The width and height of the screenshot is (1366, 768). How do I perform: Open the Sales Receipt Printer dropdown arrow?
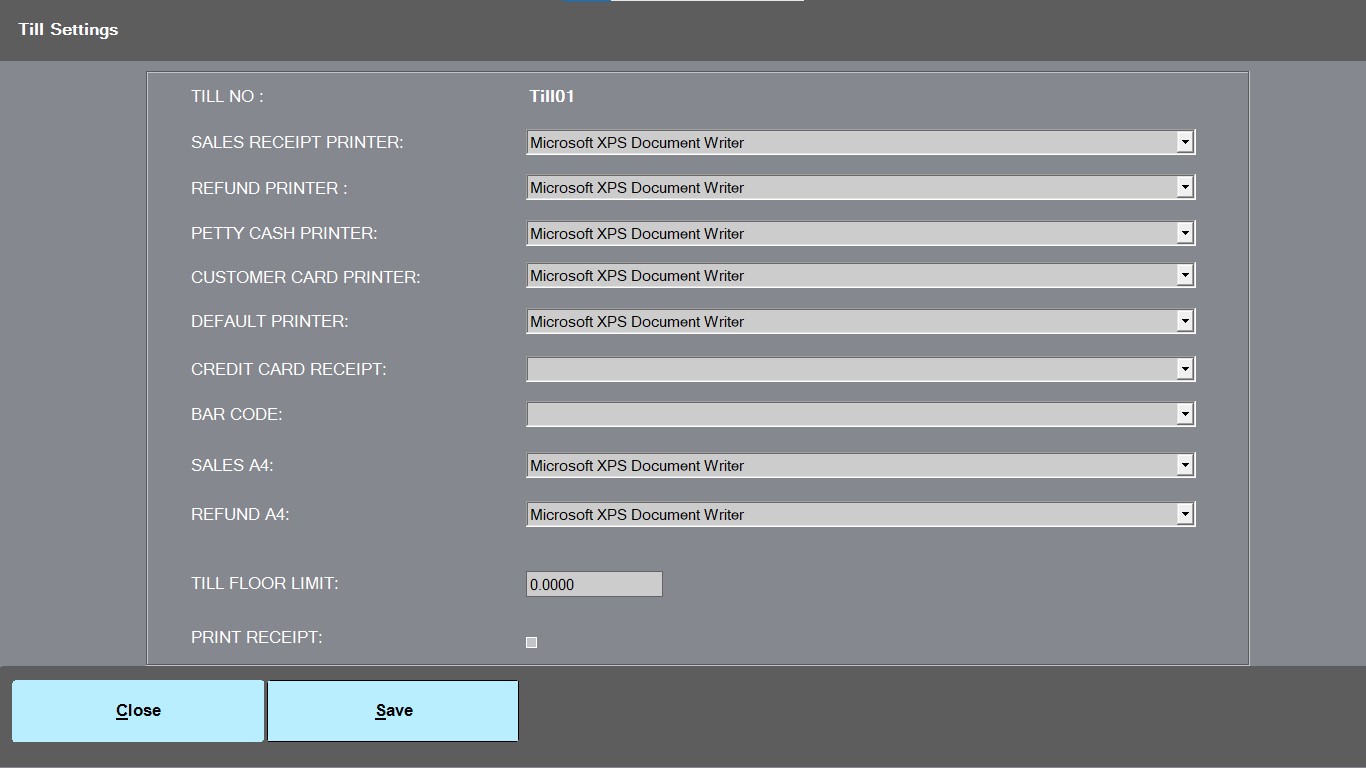click(x=1184, y=142)
